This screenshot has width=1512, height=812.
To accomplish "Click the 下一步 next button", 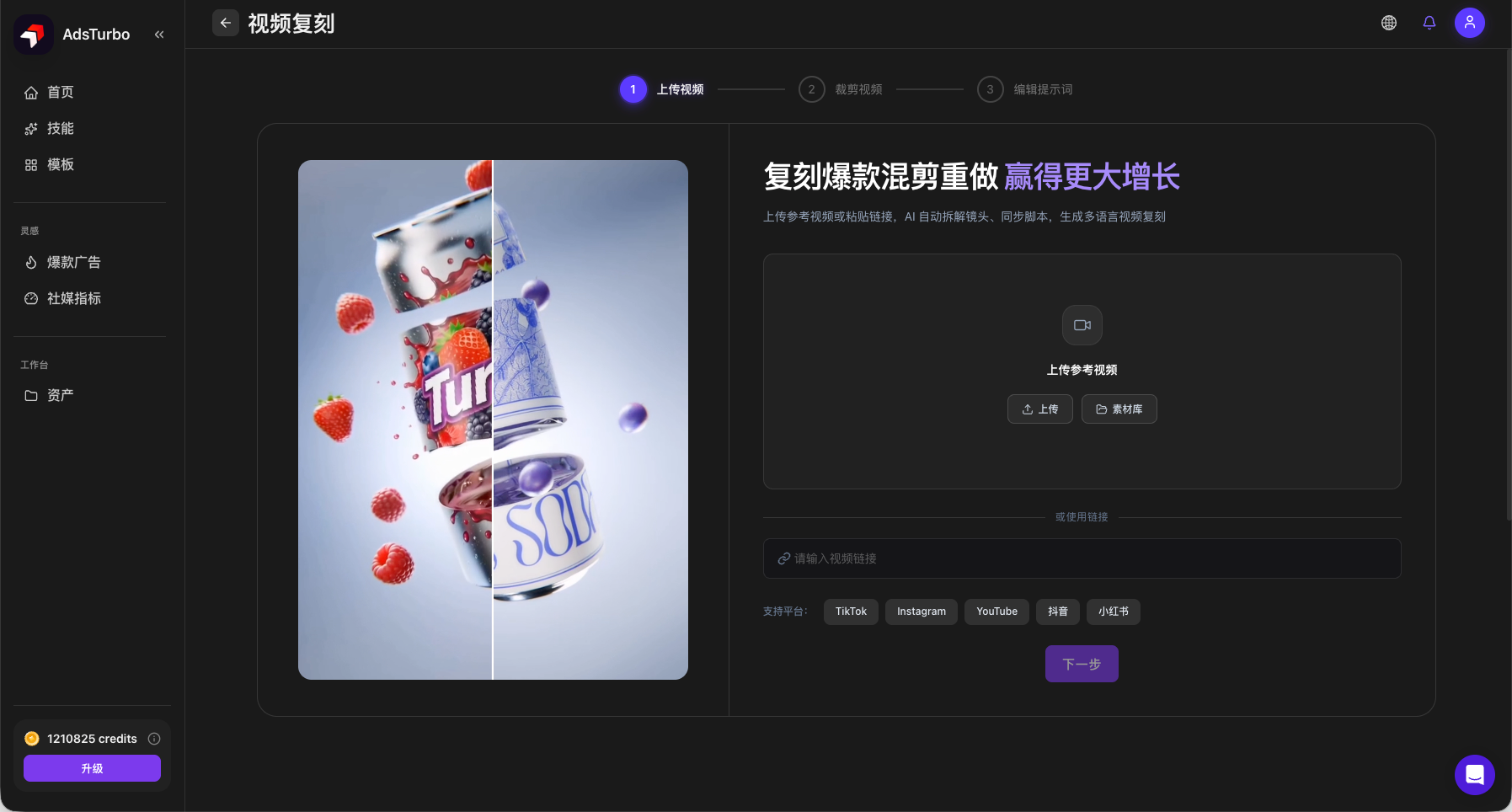I will pos(1082,664).
